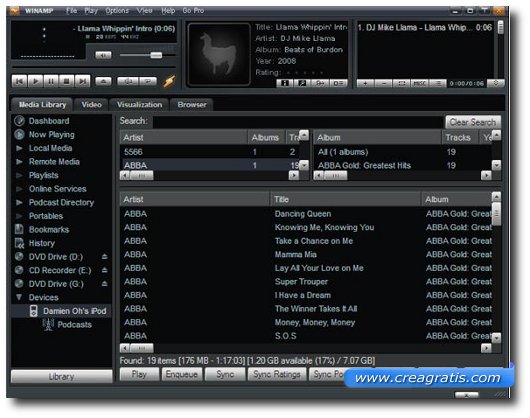Pause the current track
Screen dimensions: 530x418
(x=51, y=81)
